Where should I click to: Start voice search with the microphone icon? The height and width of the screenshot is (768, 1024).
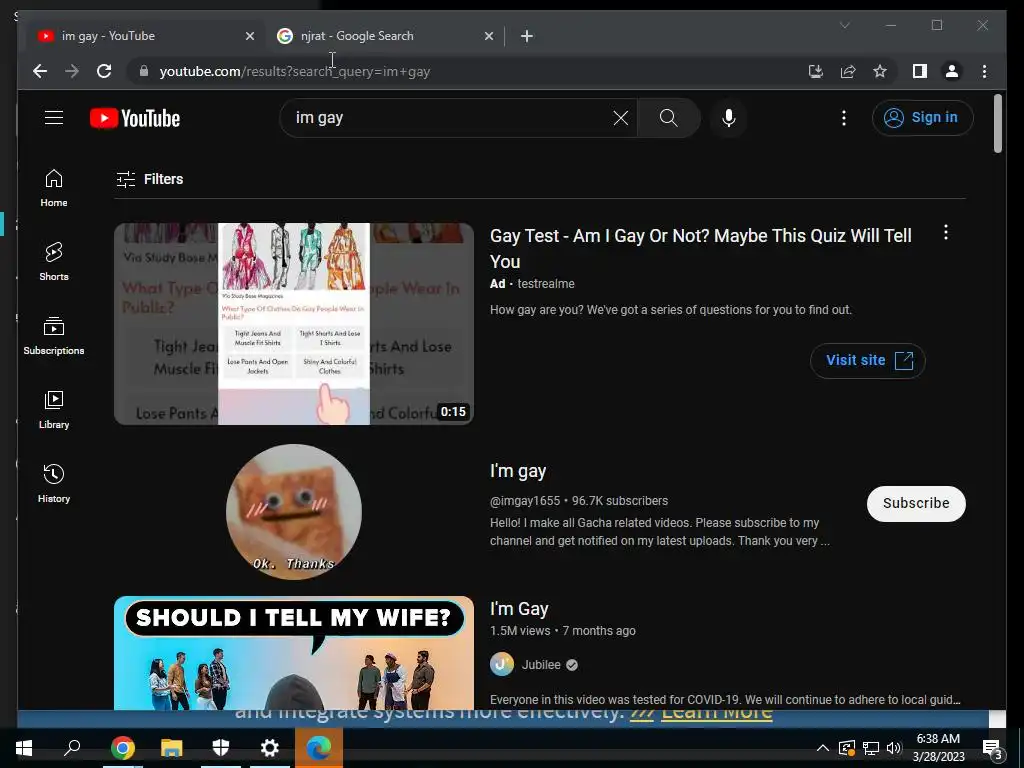coord(729,118)
